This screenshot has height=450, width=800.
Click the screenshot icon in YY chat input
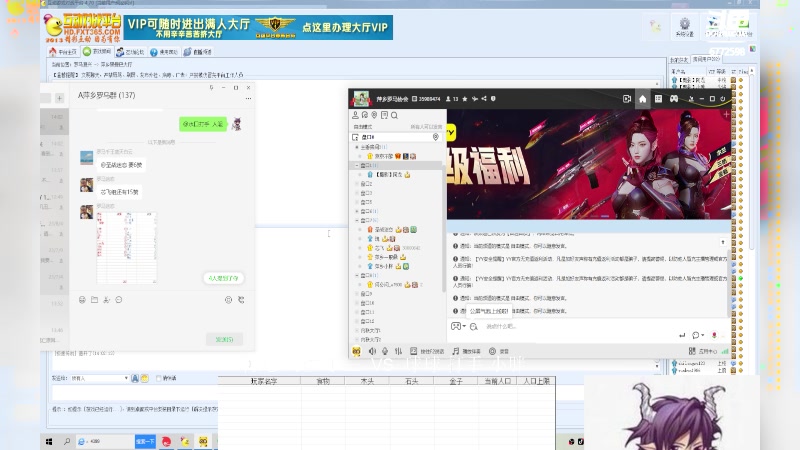click(473, 327)
